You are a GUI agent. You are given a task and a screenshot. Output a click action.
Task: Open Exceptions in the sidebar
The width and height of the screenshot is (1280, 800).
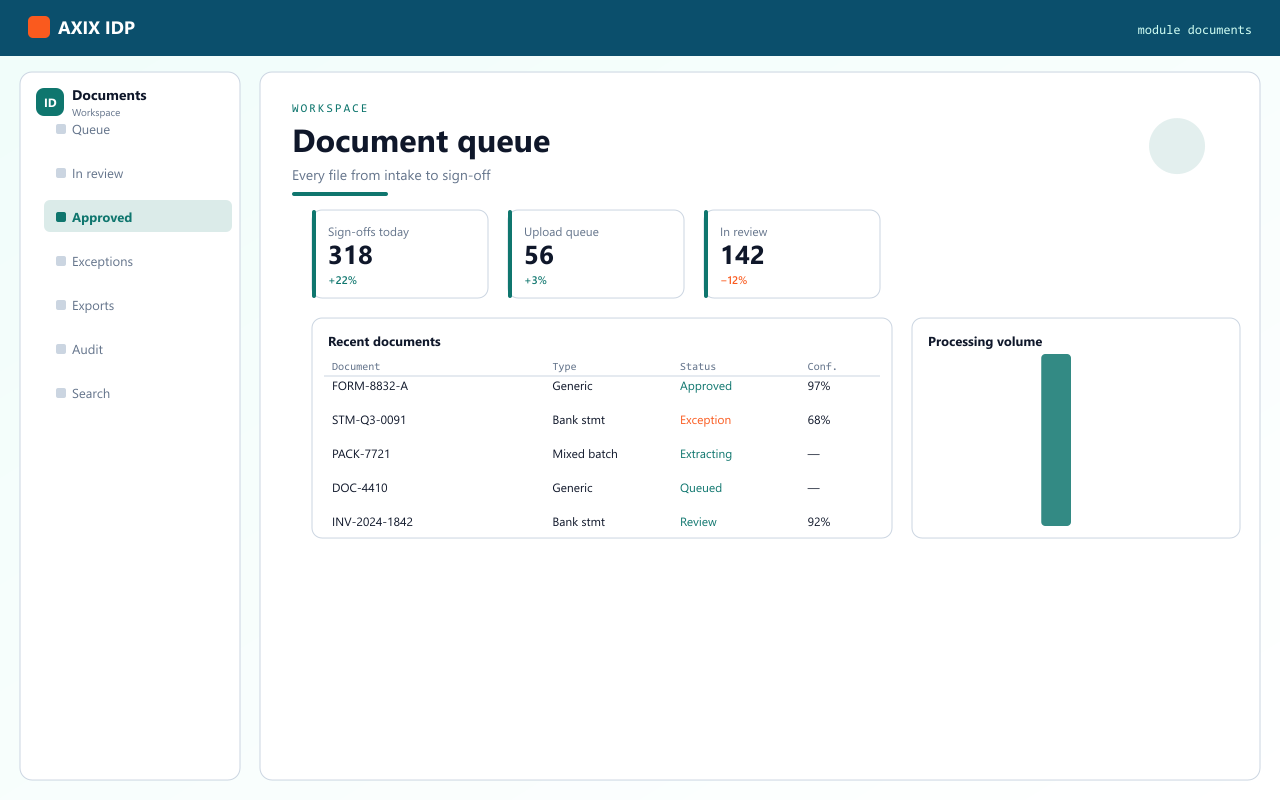coord(138,262)
